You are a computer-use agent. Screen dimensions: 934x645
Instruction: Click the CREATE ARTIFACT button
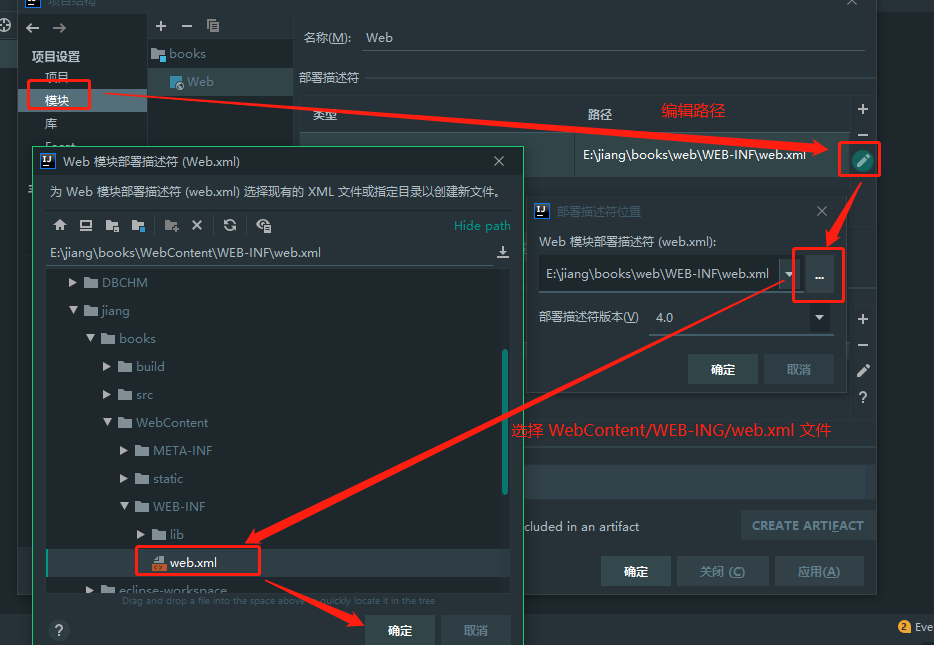807,525
